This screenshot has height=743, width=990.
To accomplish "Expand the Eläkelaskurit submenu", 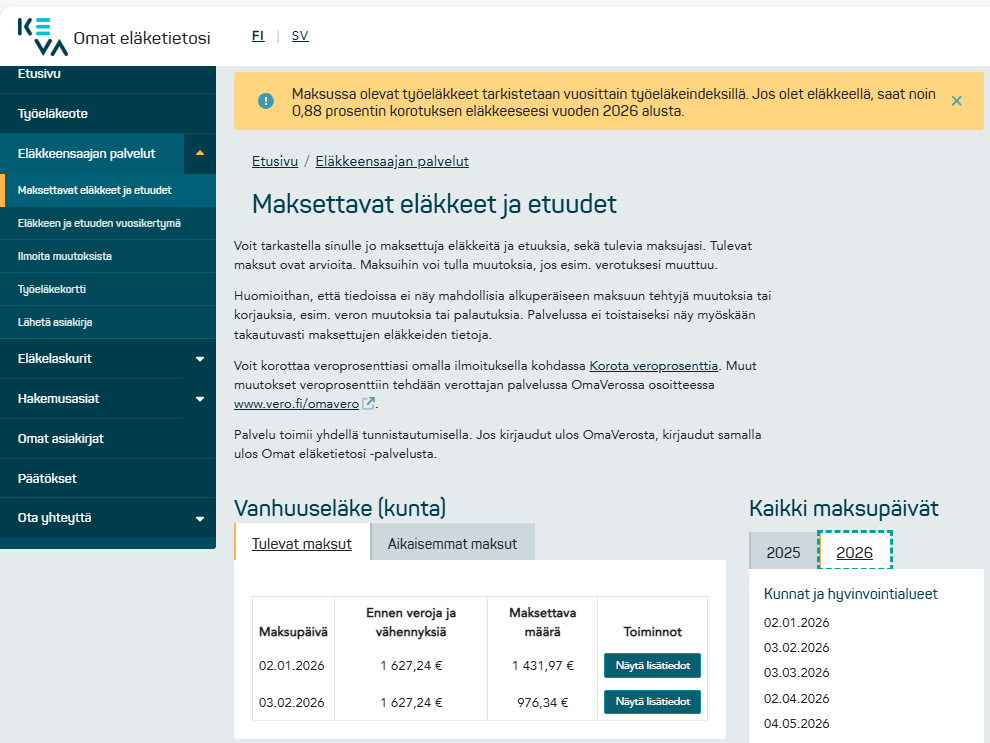I will tap(200, 359).
